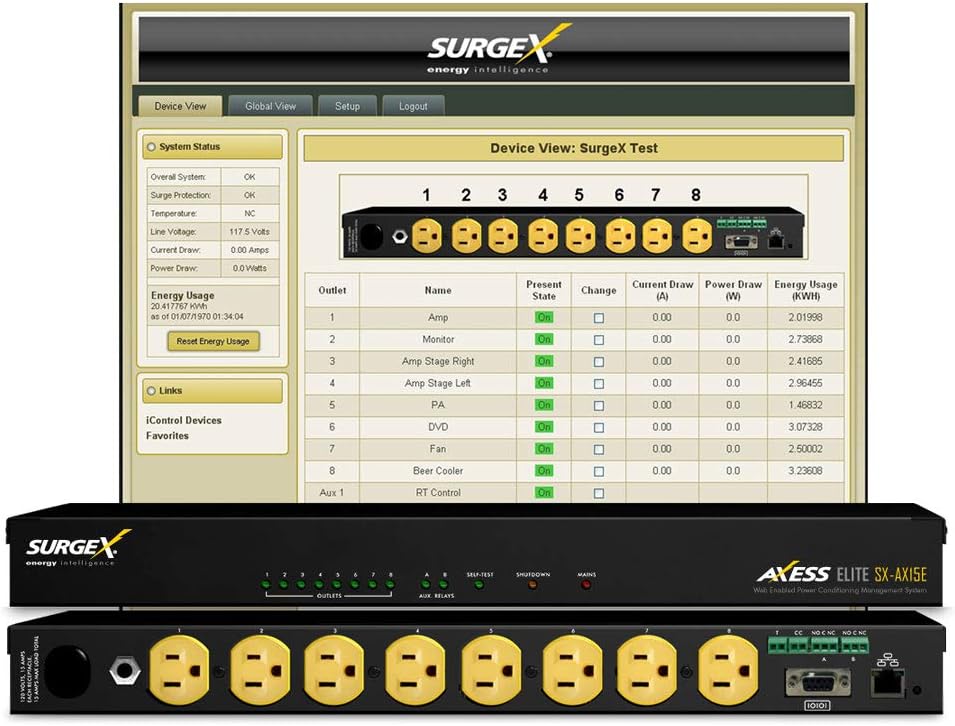The height and width of the screenshot is (726, 955).
Task: Switch to the Global View tab
Action: pos(270,106)
